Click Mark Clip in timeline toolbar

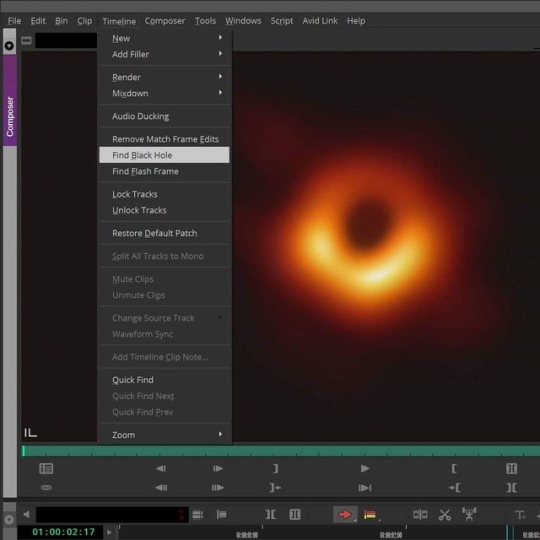click(295, 515)
